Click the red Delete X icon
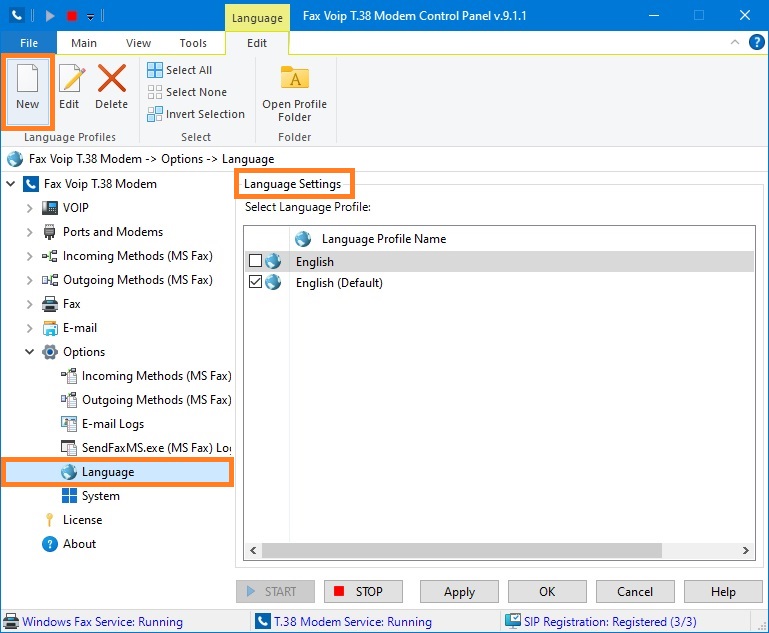 coord(111,78)
